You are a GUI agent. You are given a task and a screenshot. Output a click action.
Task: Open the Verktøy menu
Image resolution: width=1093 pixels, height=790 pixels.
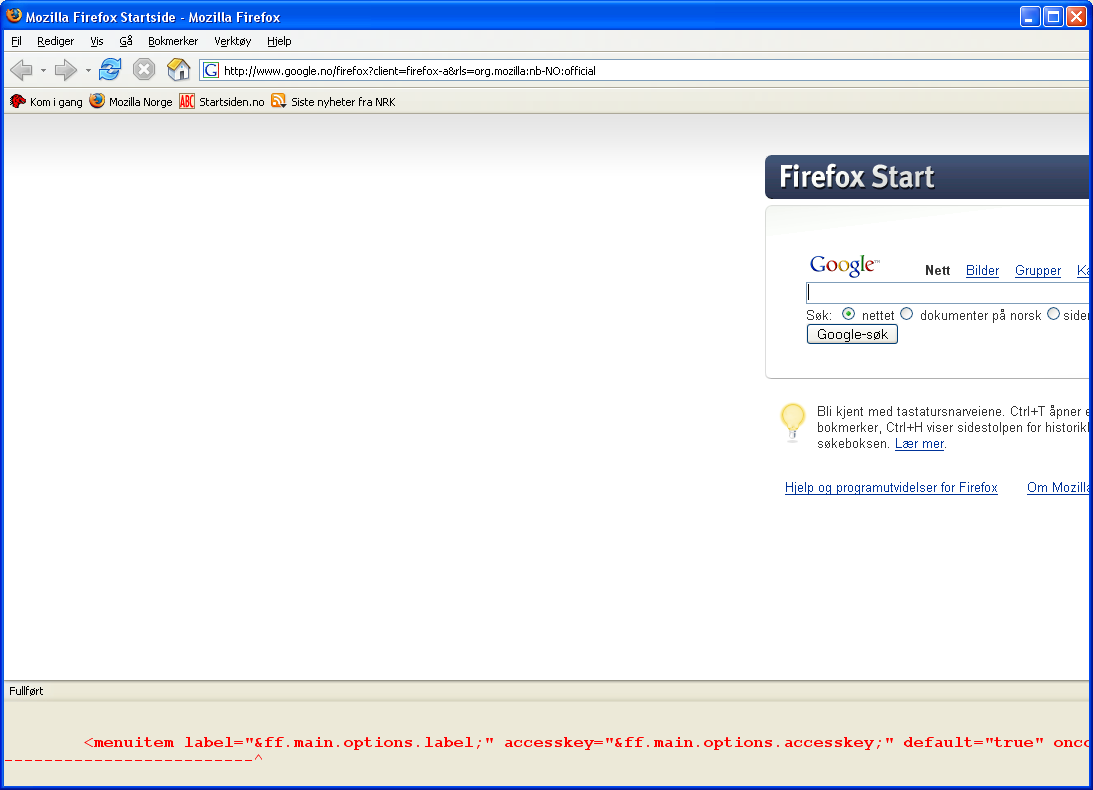(x=233, y=41)
